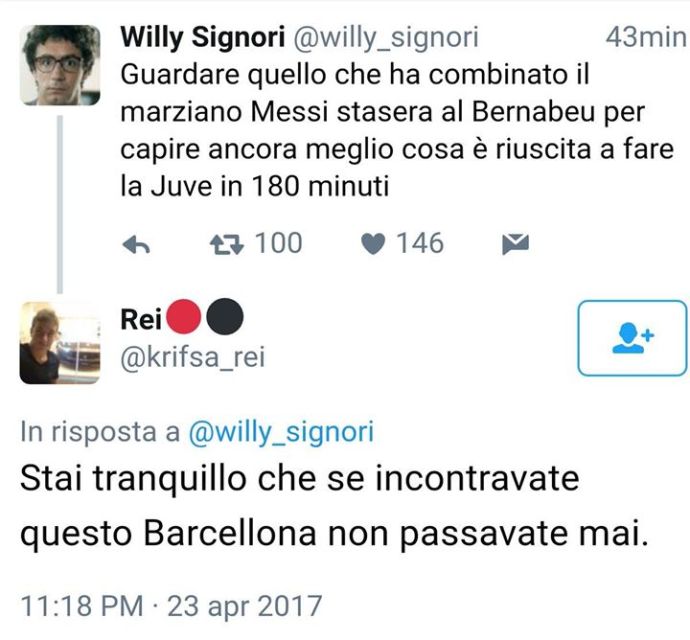
Task: Open Willy Signori's profile picture
Action: [x=60, y=65]
